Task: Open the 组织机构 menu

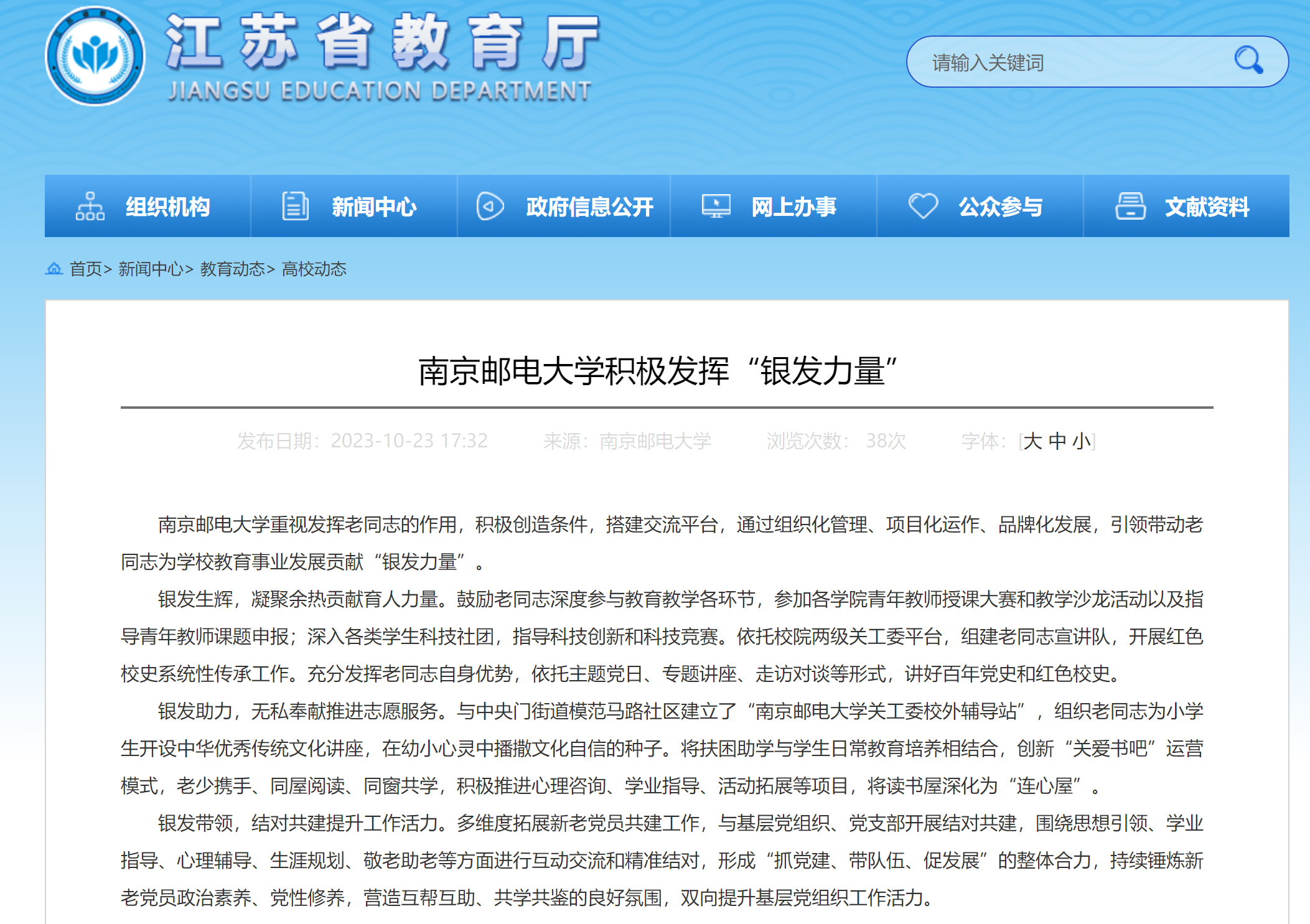Action: coord(168,207)
